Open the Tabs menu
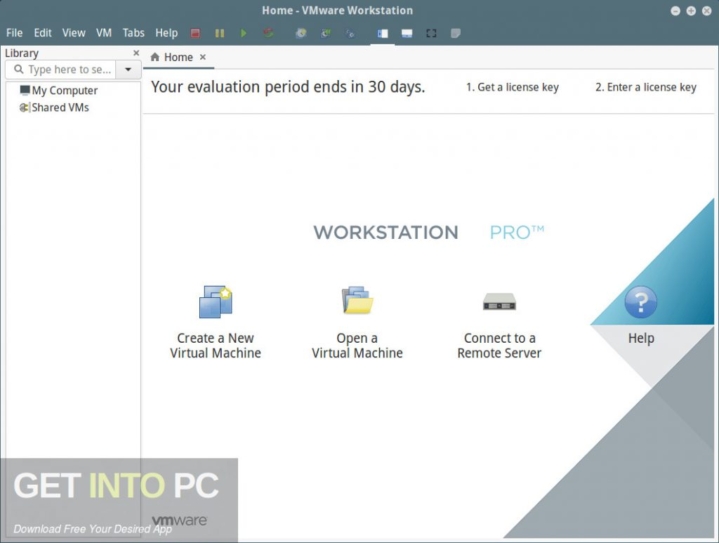The width and height of the screenshot is (719, 543). (133, 33)
